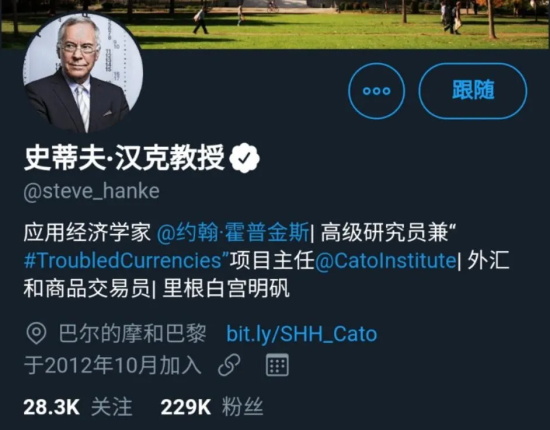Open the @约翰·霍普金斯 mention

233,232
